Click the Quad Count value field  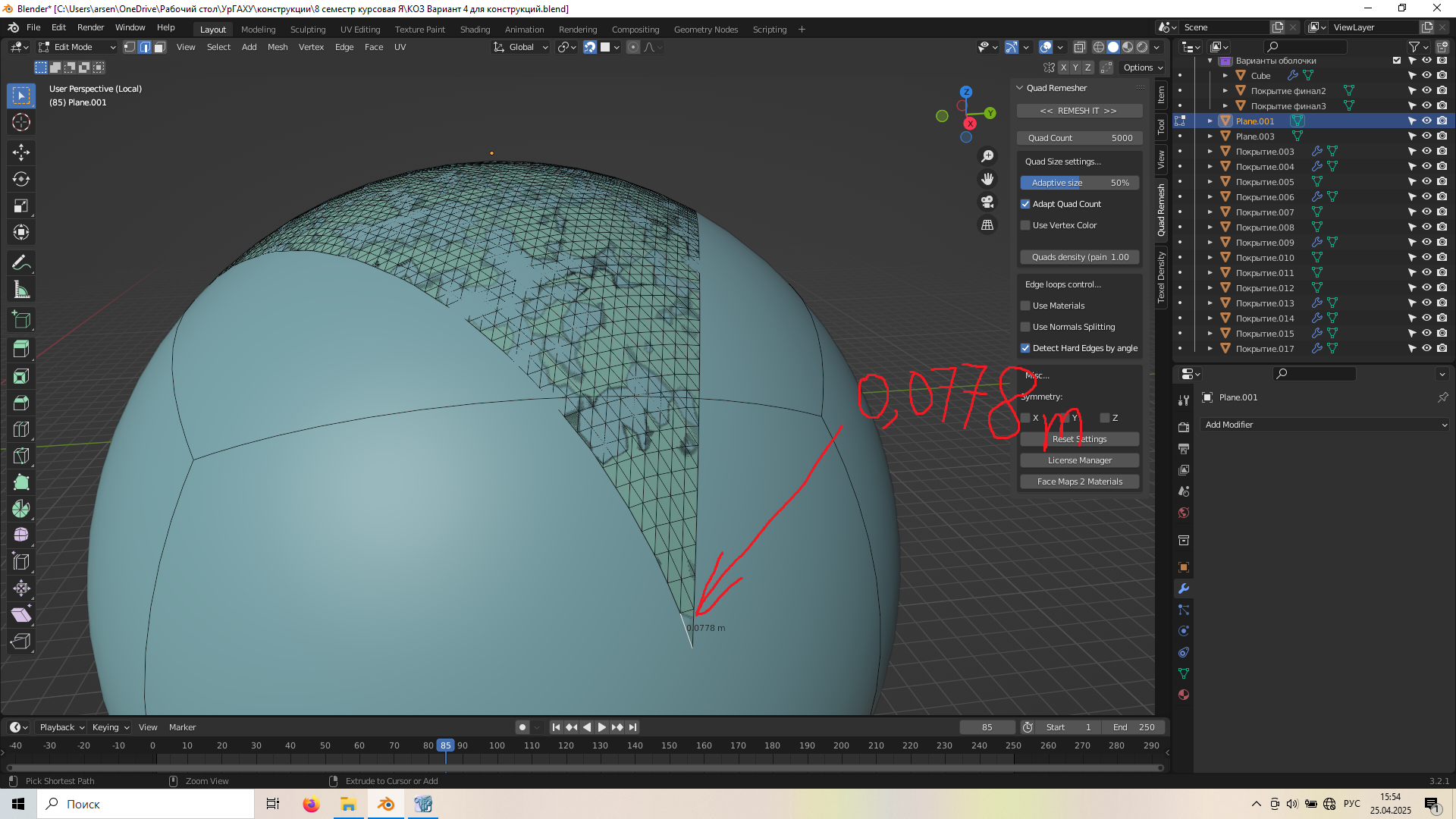click(x=1079, y=138)
